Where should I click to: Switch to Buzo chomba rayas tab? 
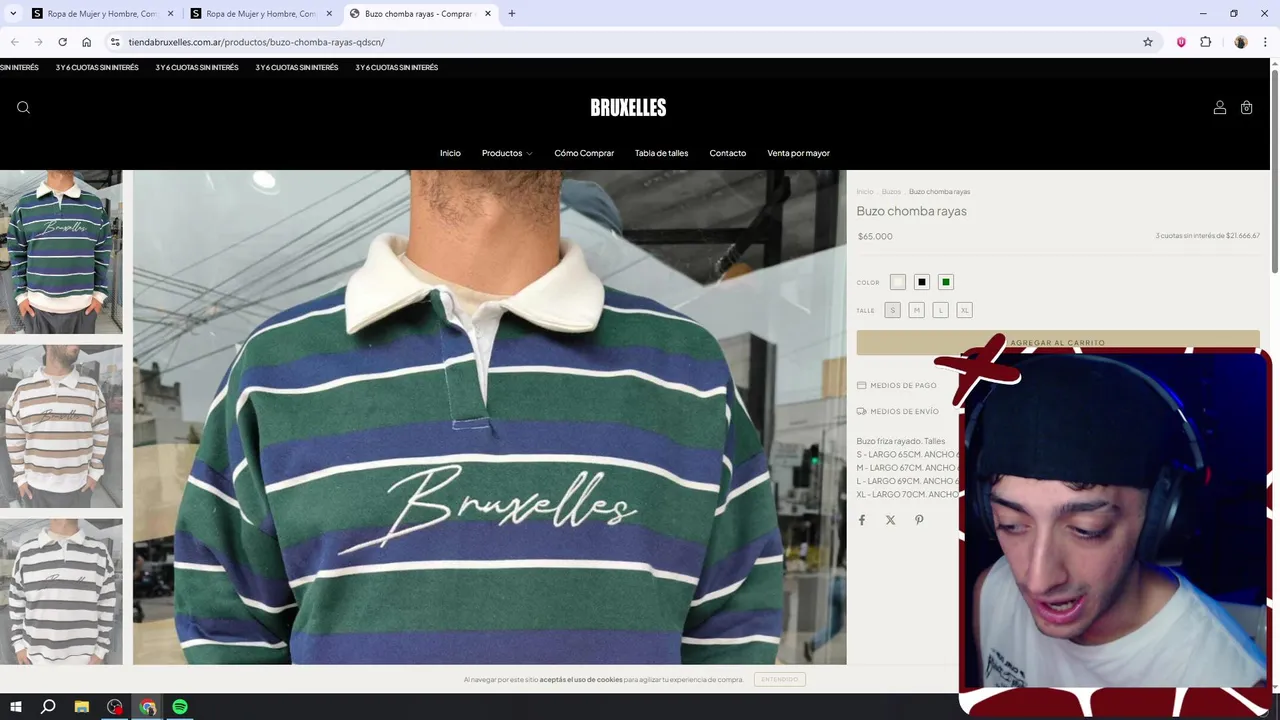[418, 14]
